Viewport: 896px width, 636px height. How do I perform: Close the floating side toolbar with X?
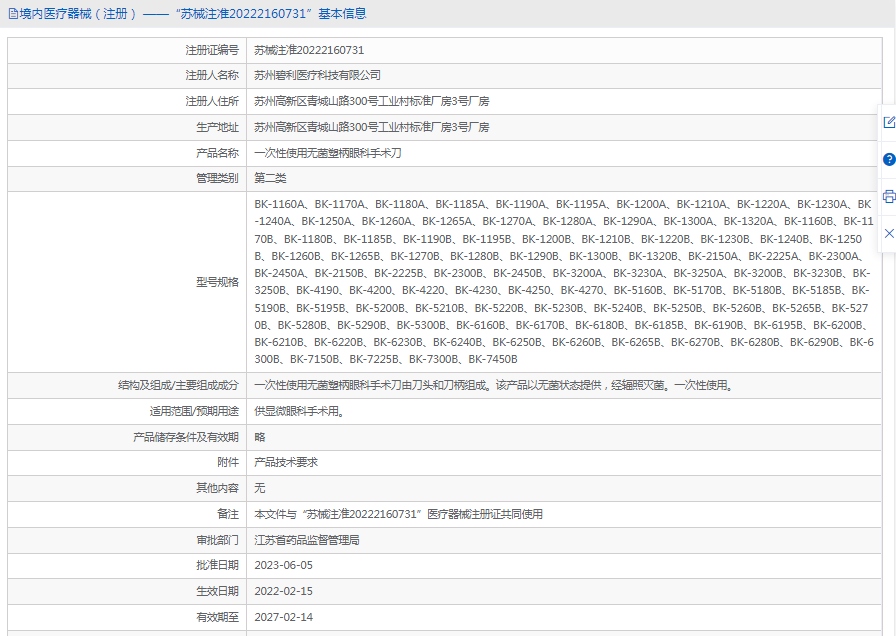(x=888, y=233)
